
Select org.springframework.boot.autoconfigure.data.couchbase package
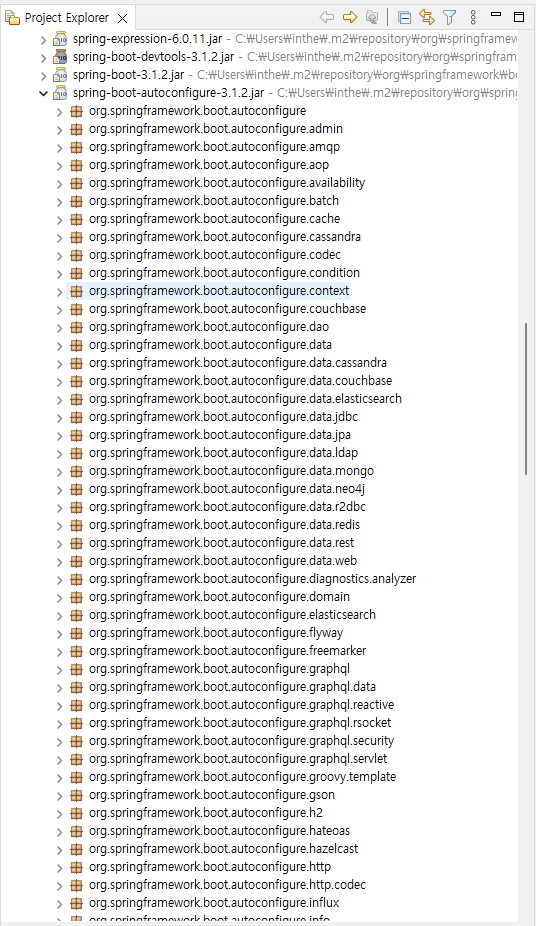[x=240, y=381]
